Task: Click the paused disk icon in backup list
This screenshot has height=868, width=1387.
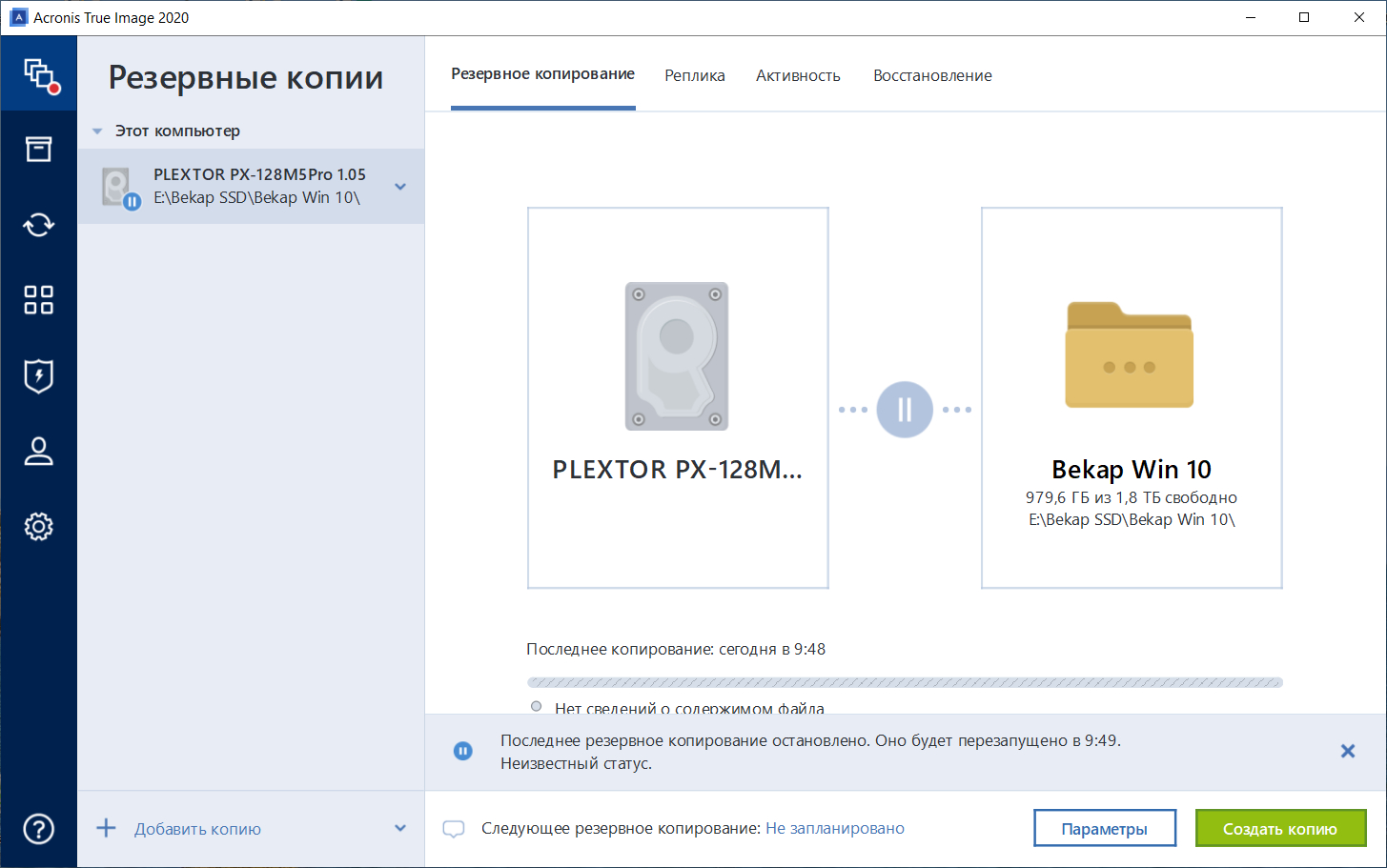Action: pos(121,188)
